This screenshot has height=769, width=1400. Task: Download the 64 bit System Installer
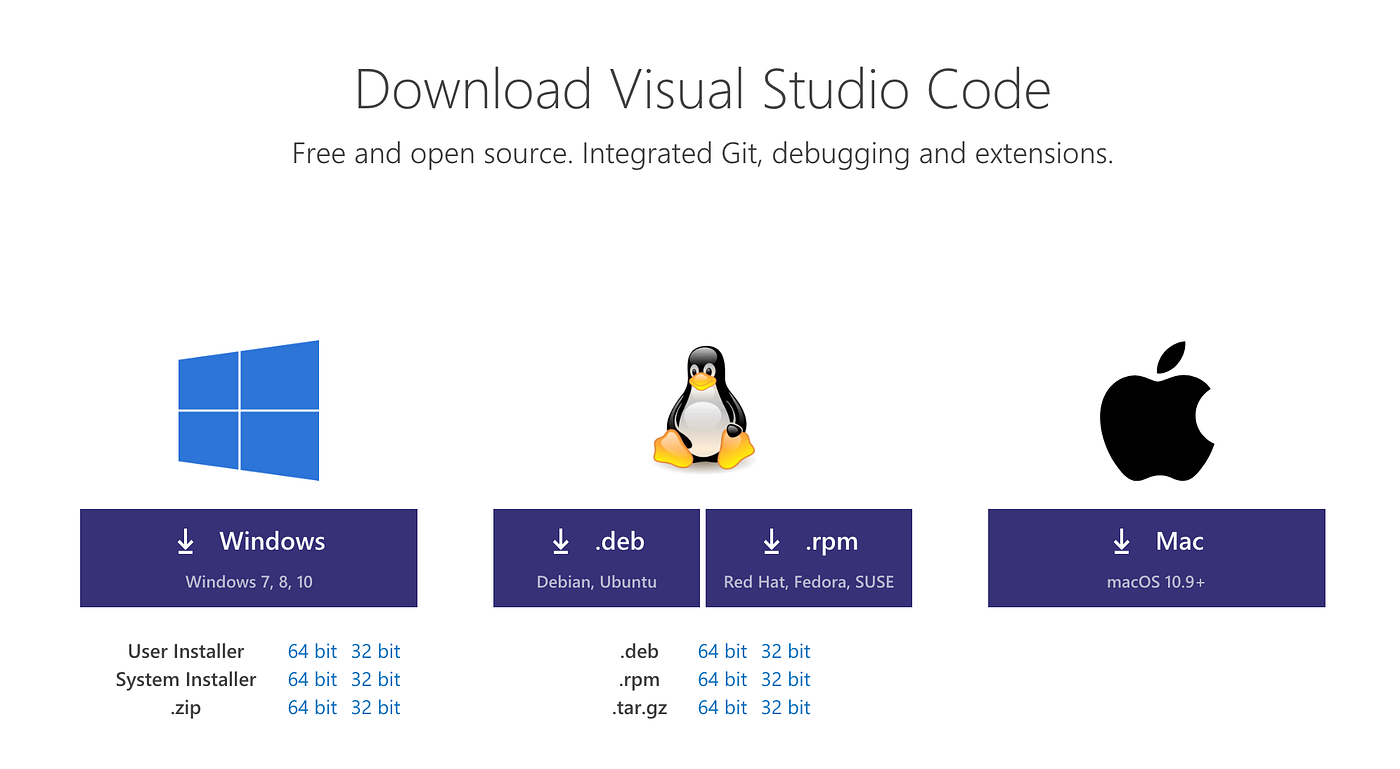pos(313,679)
